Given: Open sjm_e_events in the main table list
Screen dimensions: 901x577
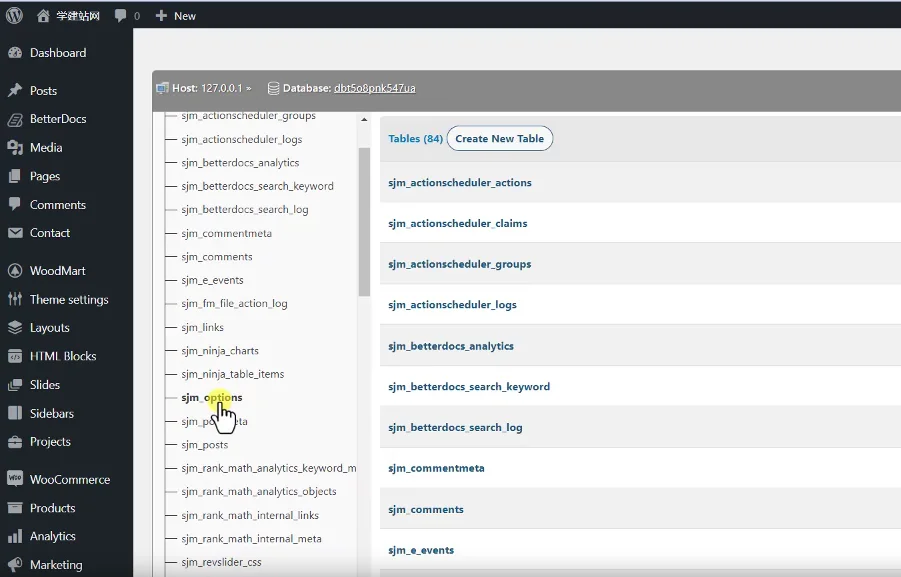Looking at the screenshot, I should point(421,550).
